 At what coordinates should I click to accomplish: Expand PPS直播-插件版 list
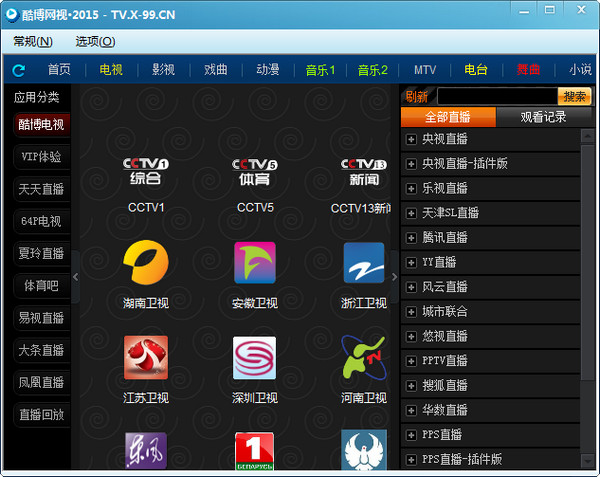[x=411, y=459]
